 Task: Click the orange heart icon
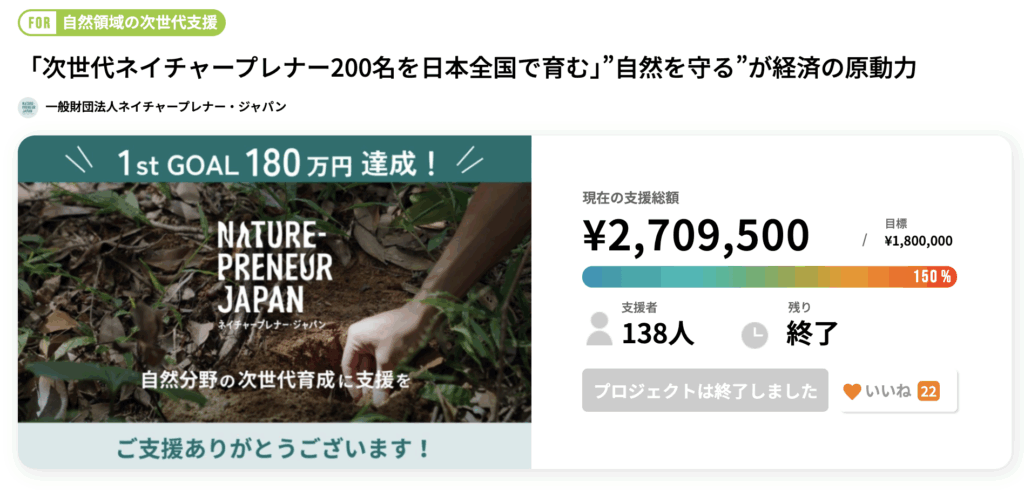pos(852,391)
